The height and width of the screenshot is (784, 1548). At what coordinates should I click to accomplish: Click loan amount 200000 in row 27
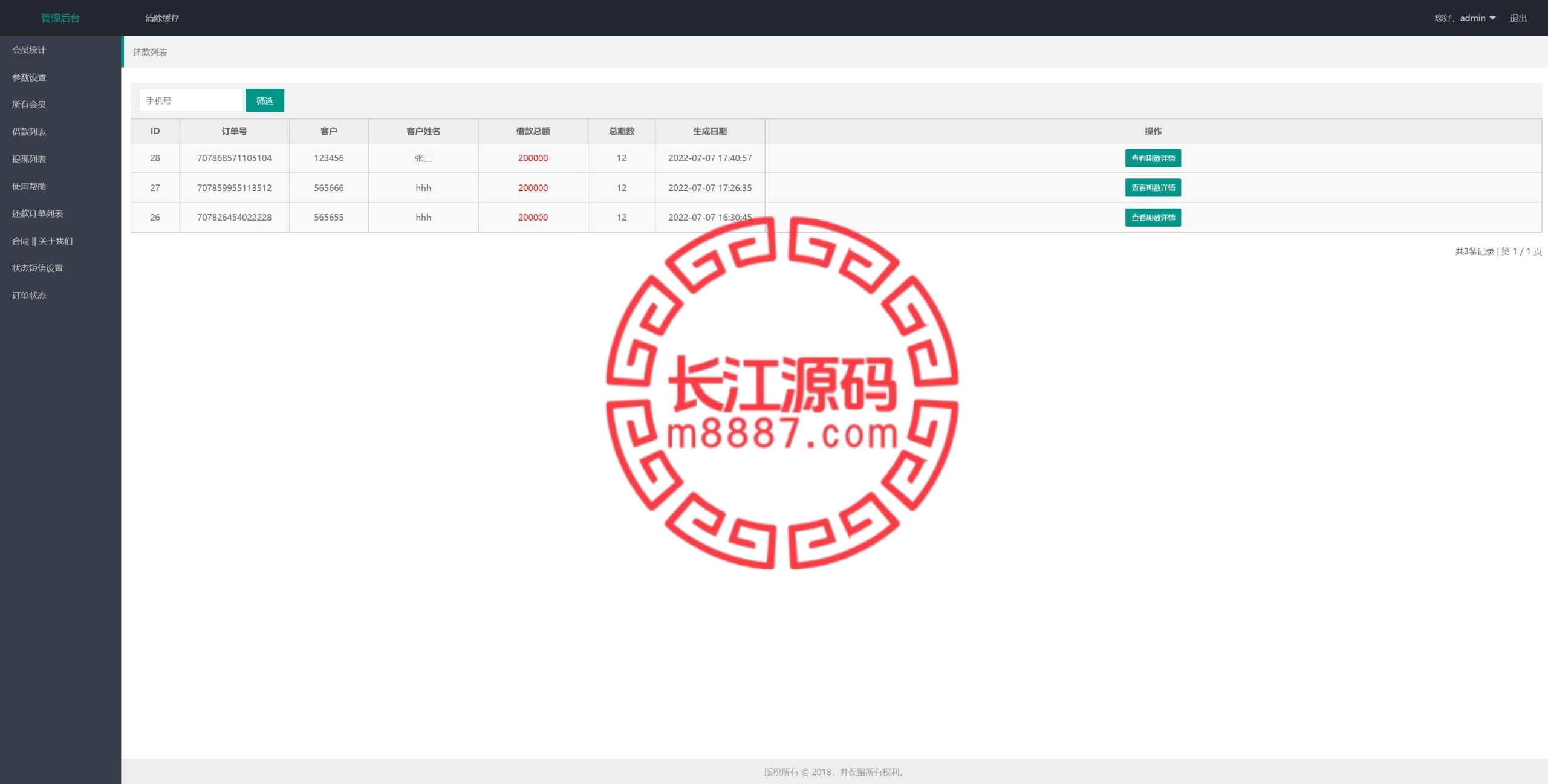[533, 188]
